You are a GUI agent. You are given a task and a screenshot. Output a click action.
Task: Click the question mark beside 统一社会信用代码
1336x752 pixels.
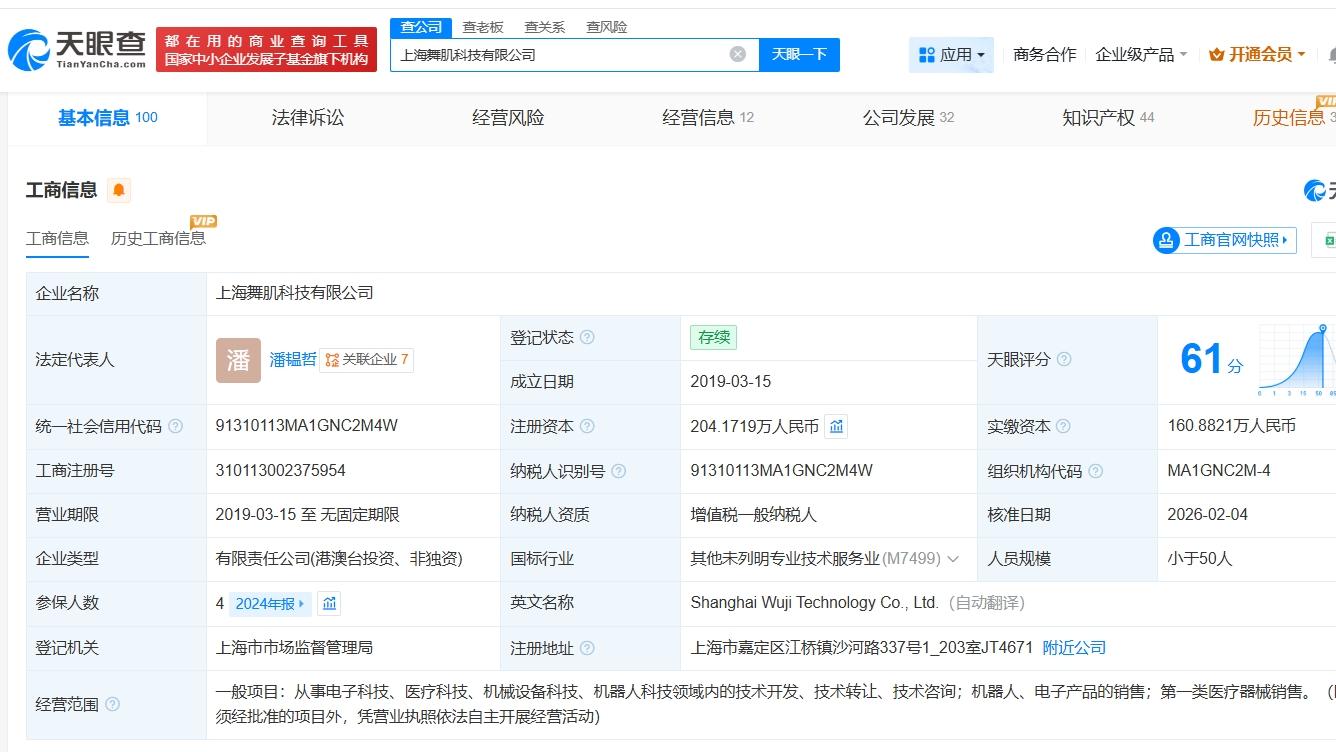[177, 426]
